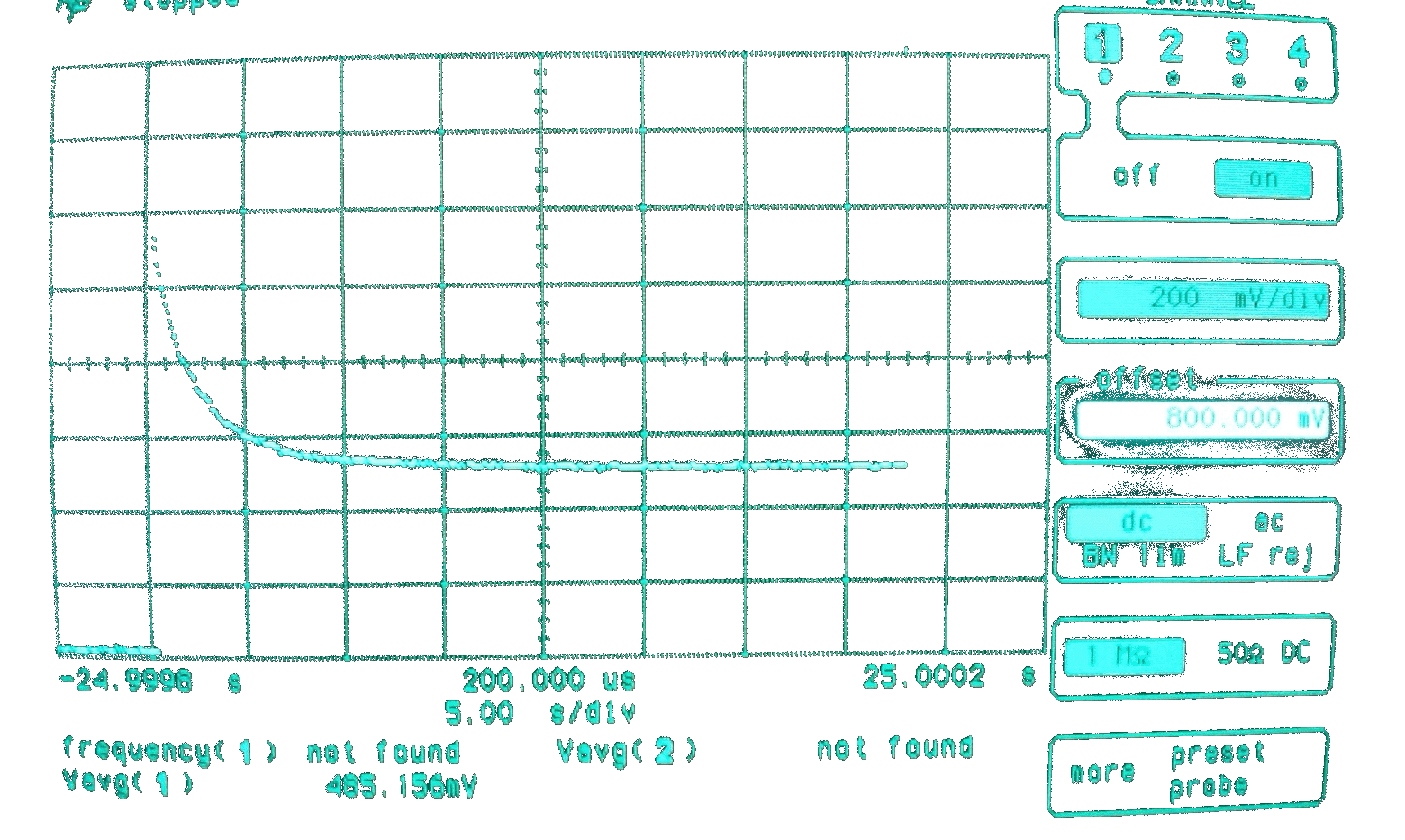The height and width of the screenshot is (840, 1405).
Task: Turn the channel display off
Action: coord(1138,175)
